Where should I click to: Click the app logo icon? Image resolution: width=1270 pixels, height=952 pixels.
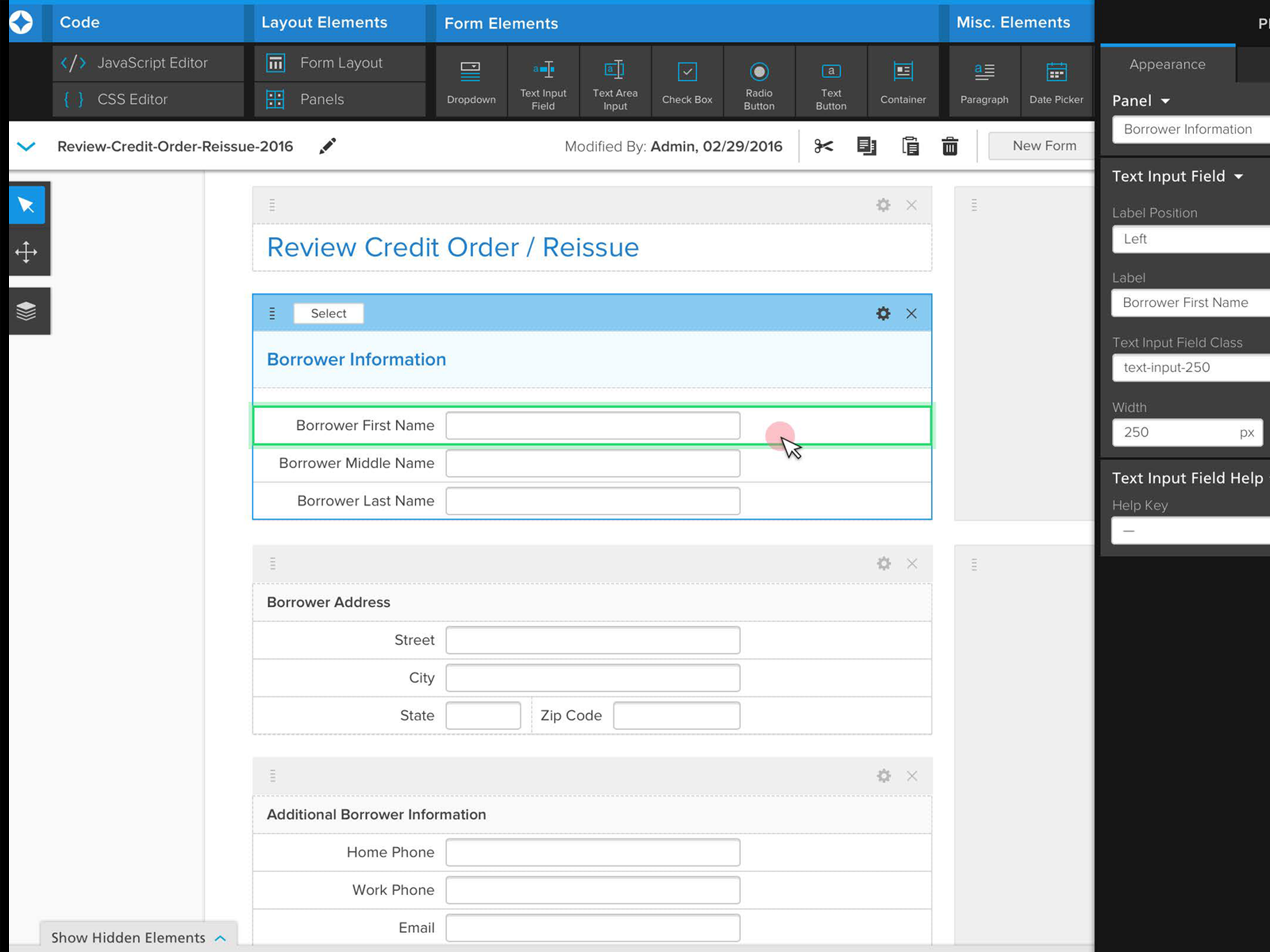tap(21, 22)
